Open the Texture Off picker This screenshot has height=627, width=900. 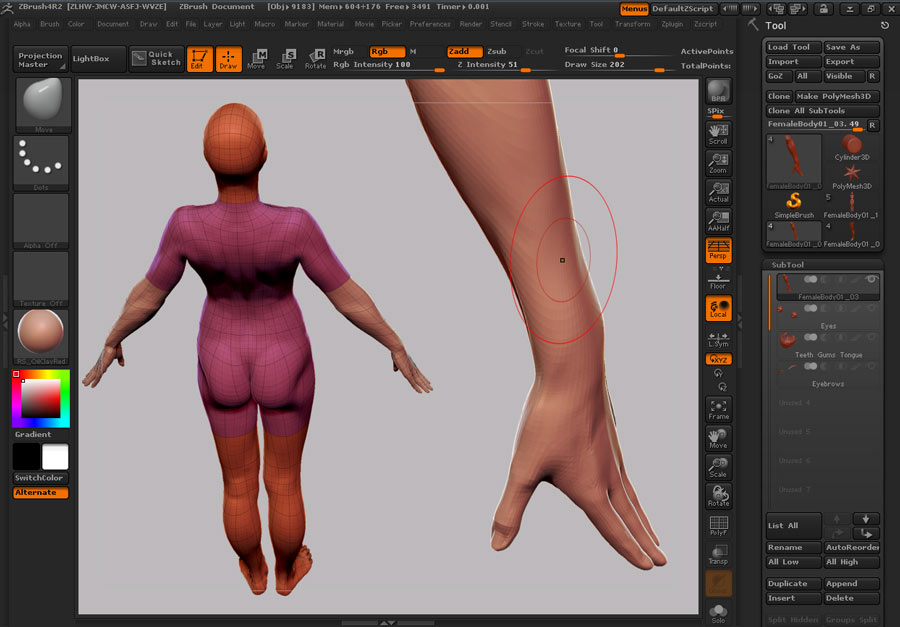(x=41, y=279)
